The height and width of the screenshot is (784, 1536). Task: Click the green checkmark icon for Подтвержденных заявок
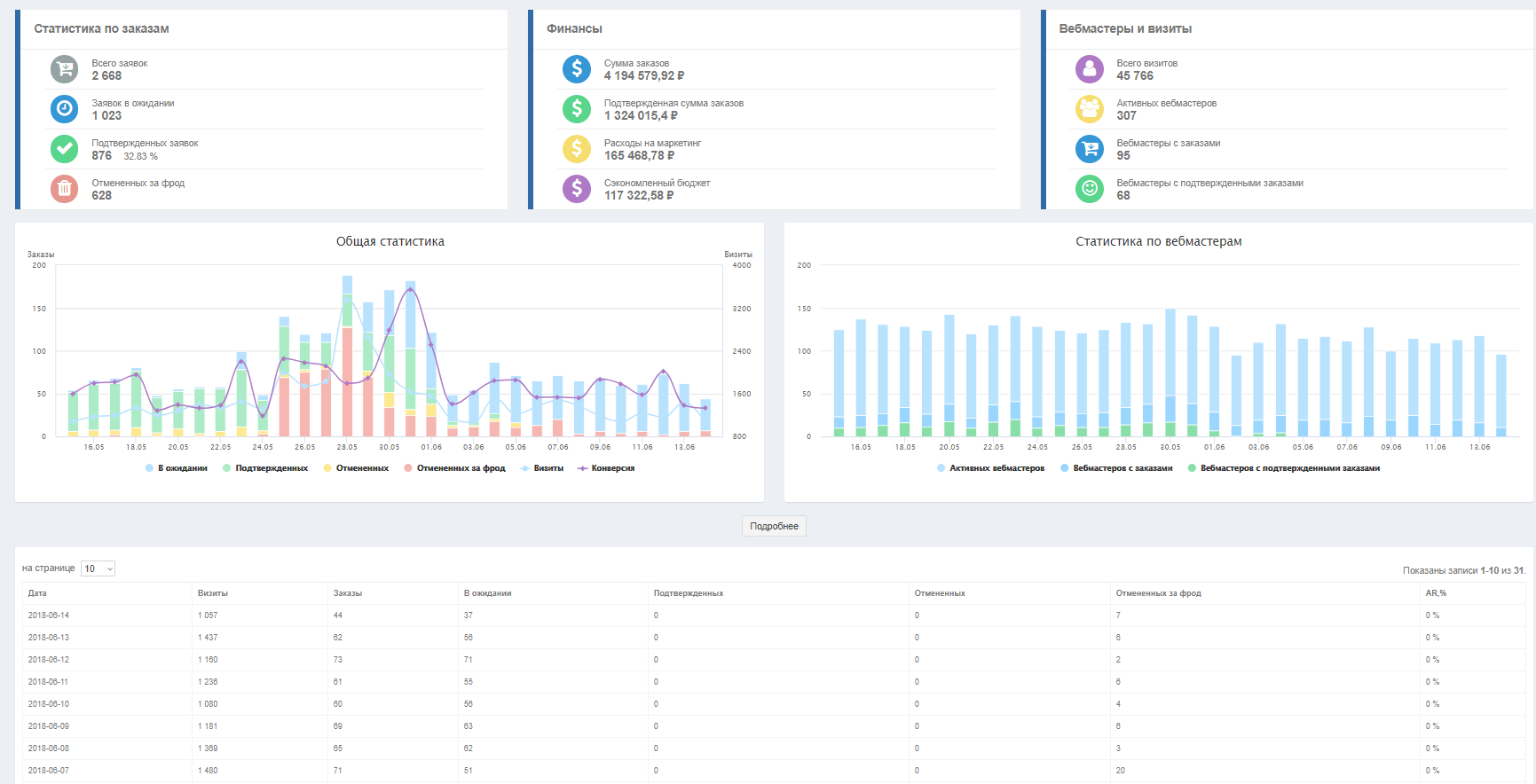pos(64,149)
